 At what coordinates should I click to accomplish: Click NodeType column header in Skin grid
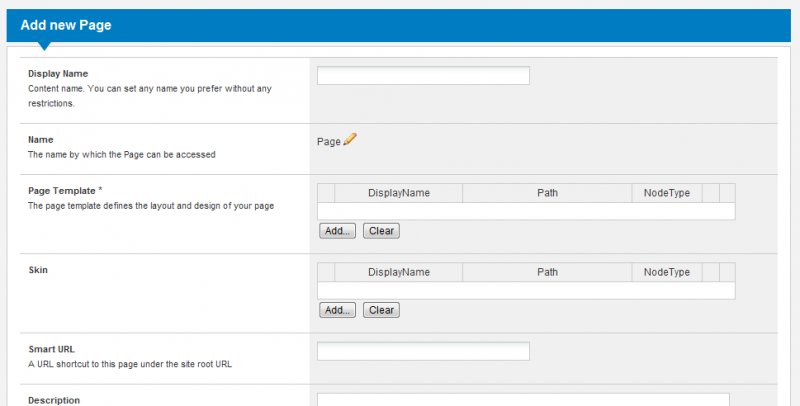click(x=666, y=272)
